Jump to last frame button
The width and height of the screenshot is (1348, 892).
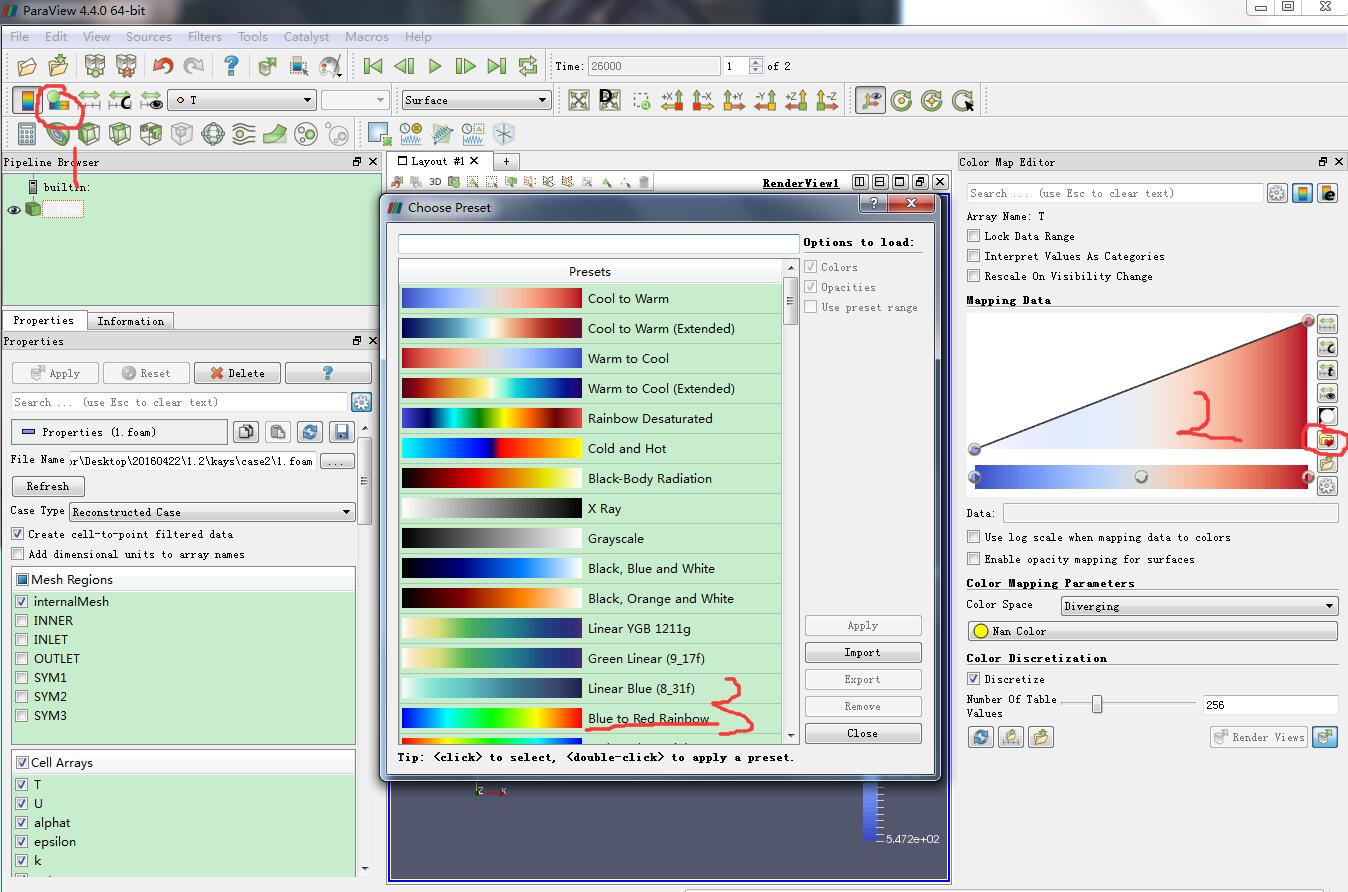[497, 66]
